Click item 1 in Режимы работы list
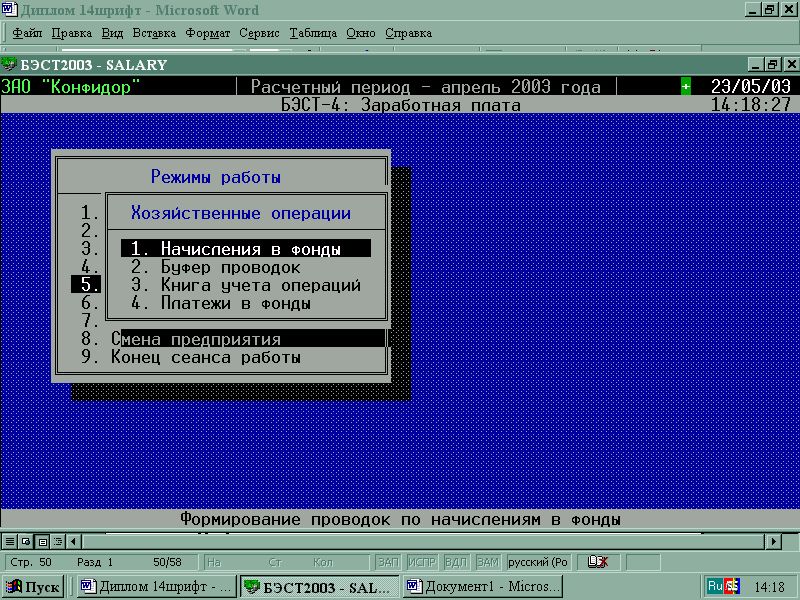Image resolution: width=800 pixels, height=600 pixels. 90,212
